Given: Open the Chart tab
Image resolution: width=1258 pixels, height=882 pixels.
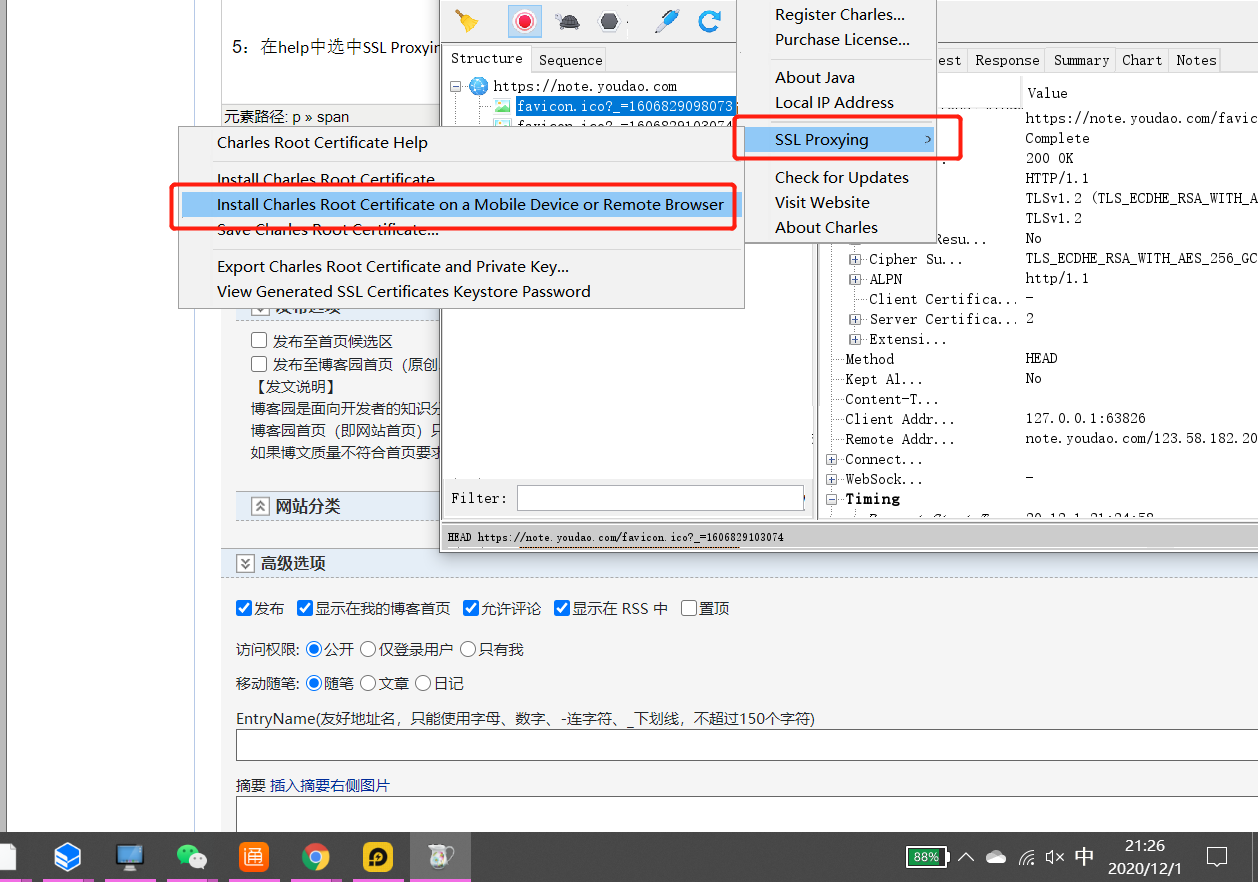Looking at the screenshot, I should click(1142, 60).
